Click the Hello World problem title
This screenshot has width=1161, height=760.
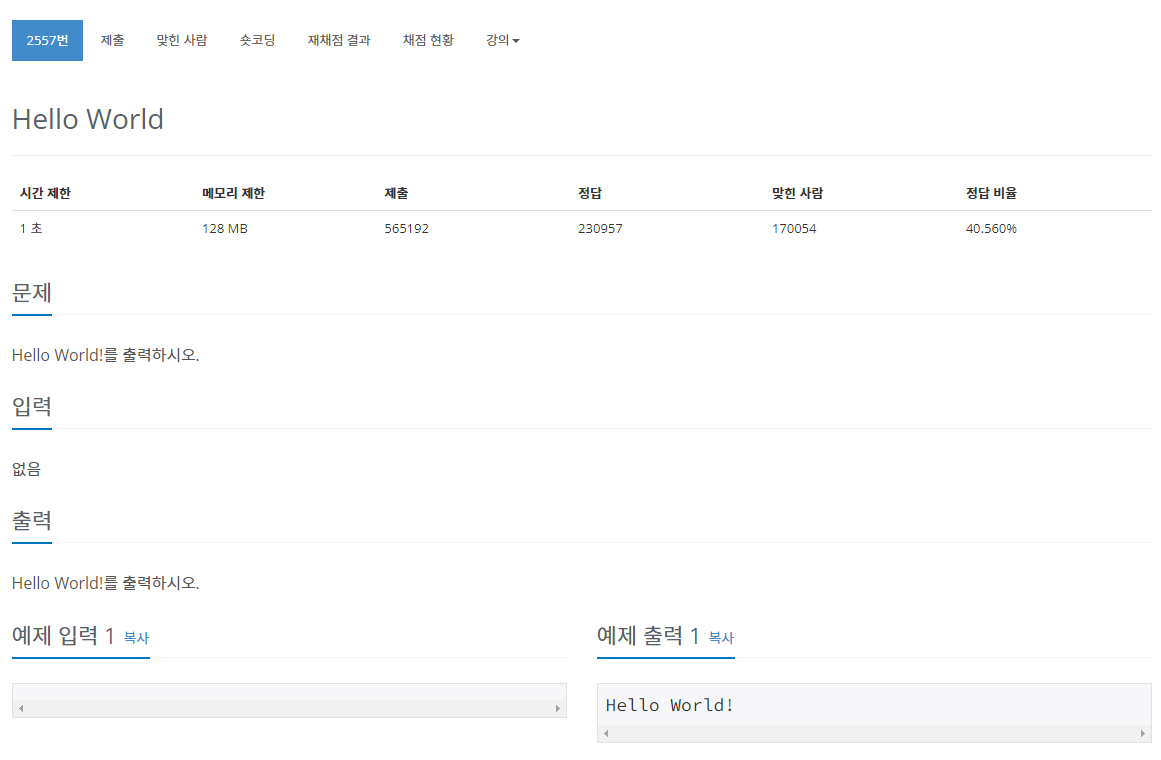tap(87, 119)
